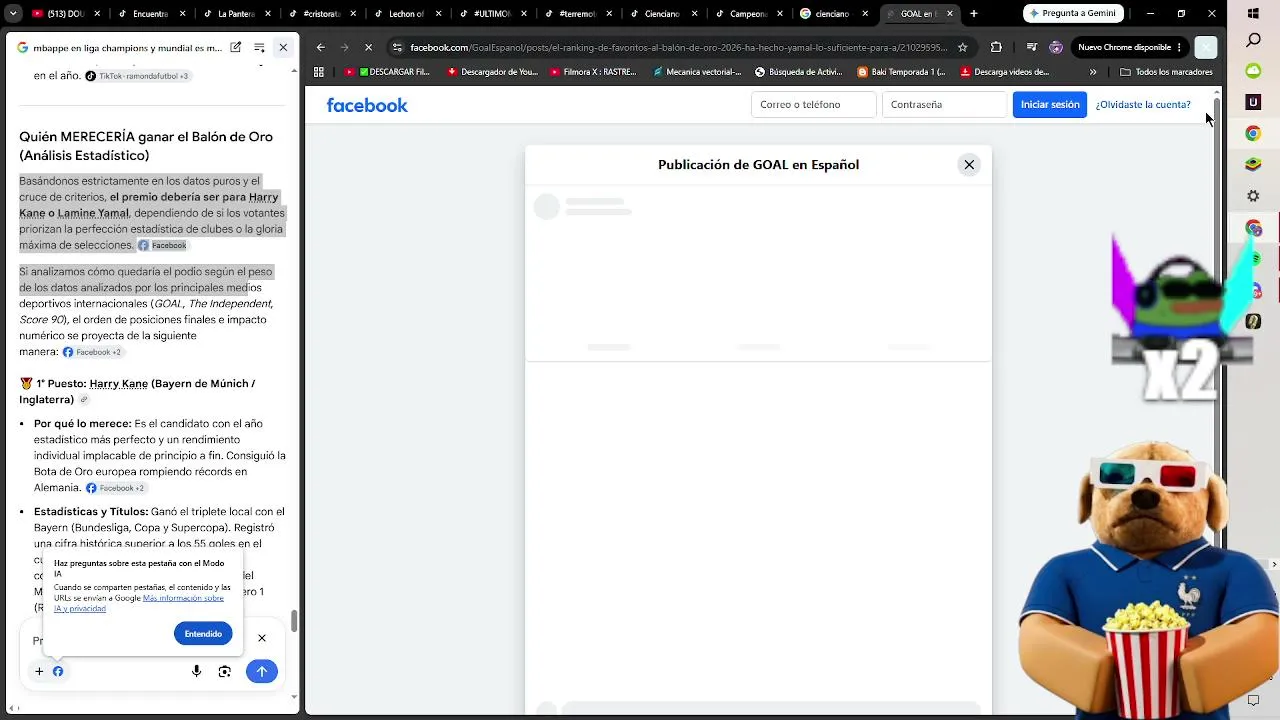The image size is (1280, 720).
Task: Click the 'Iniciar sesión' button
Action: click(1050, 105)
